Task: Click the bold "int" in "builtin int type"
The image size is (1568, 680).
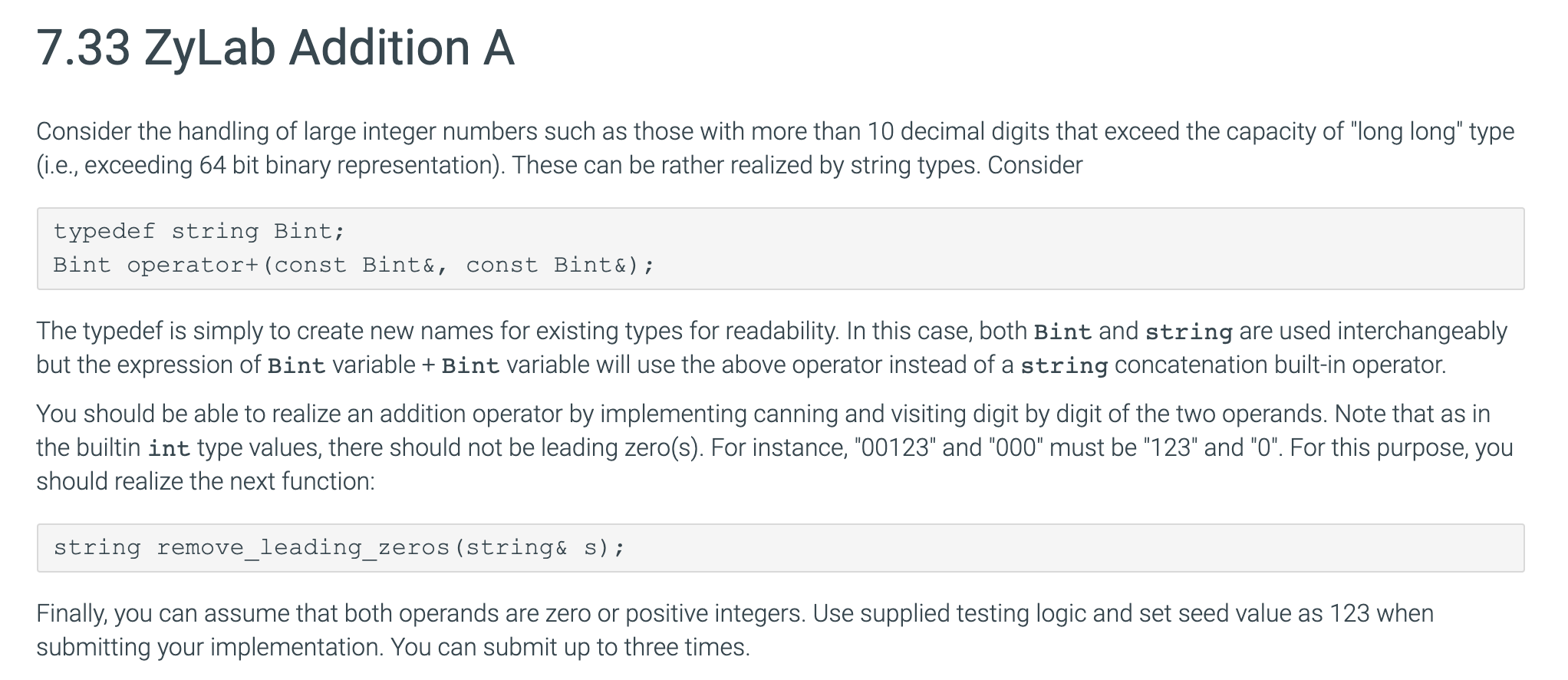Action: 169,448
